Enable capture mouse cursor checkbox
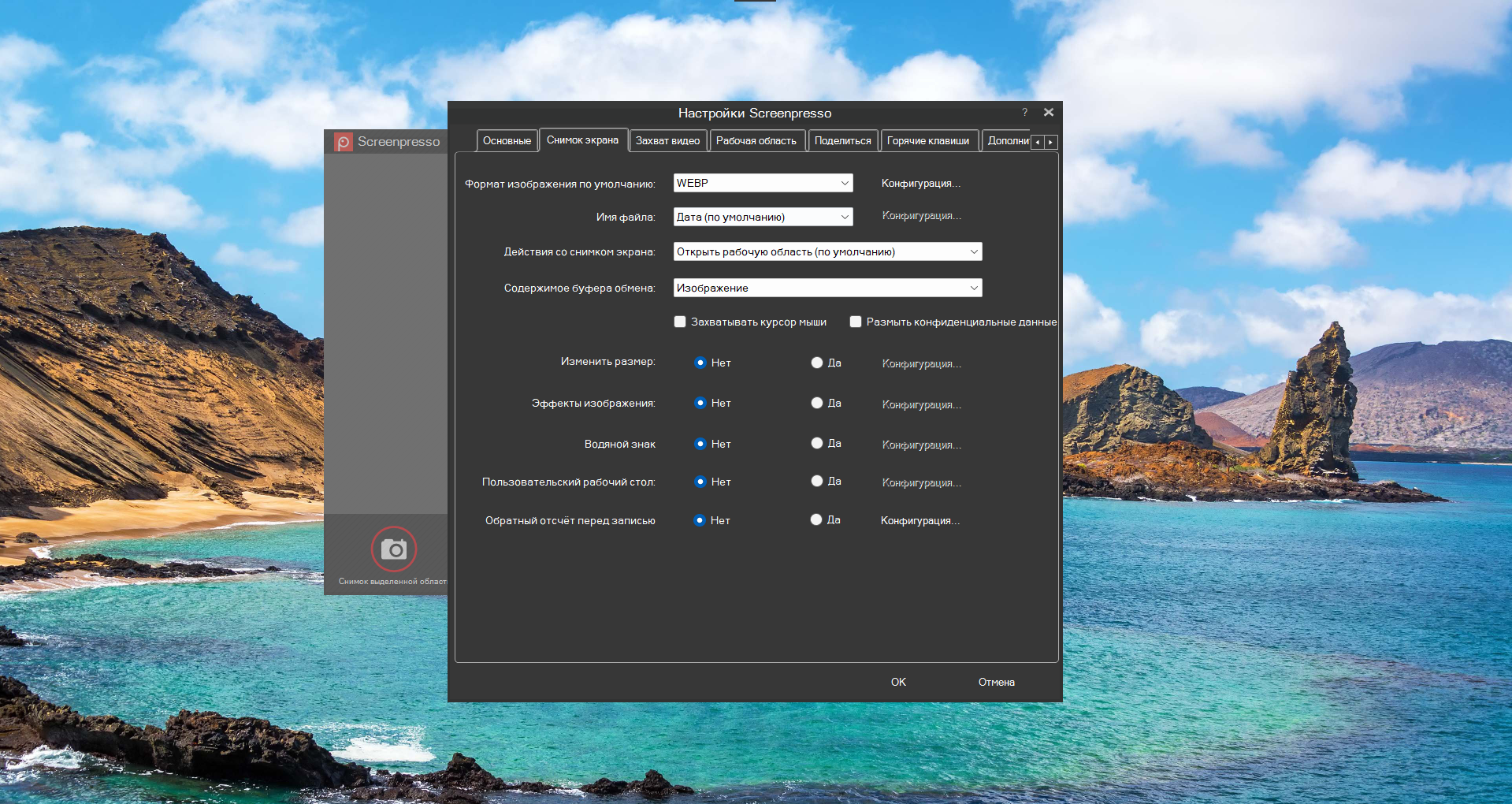This screenshot has height=804, width=1512. 680,322
